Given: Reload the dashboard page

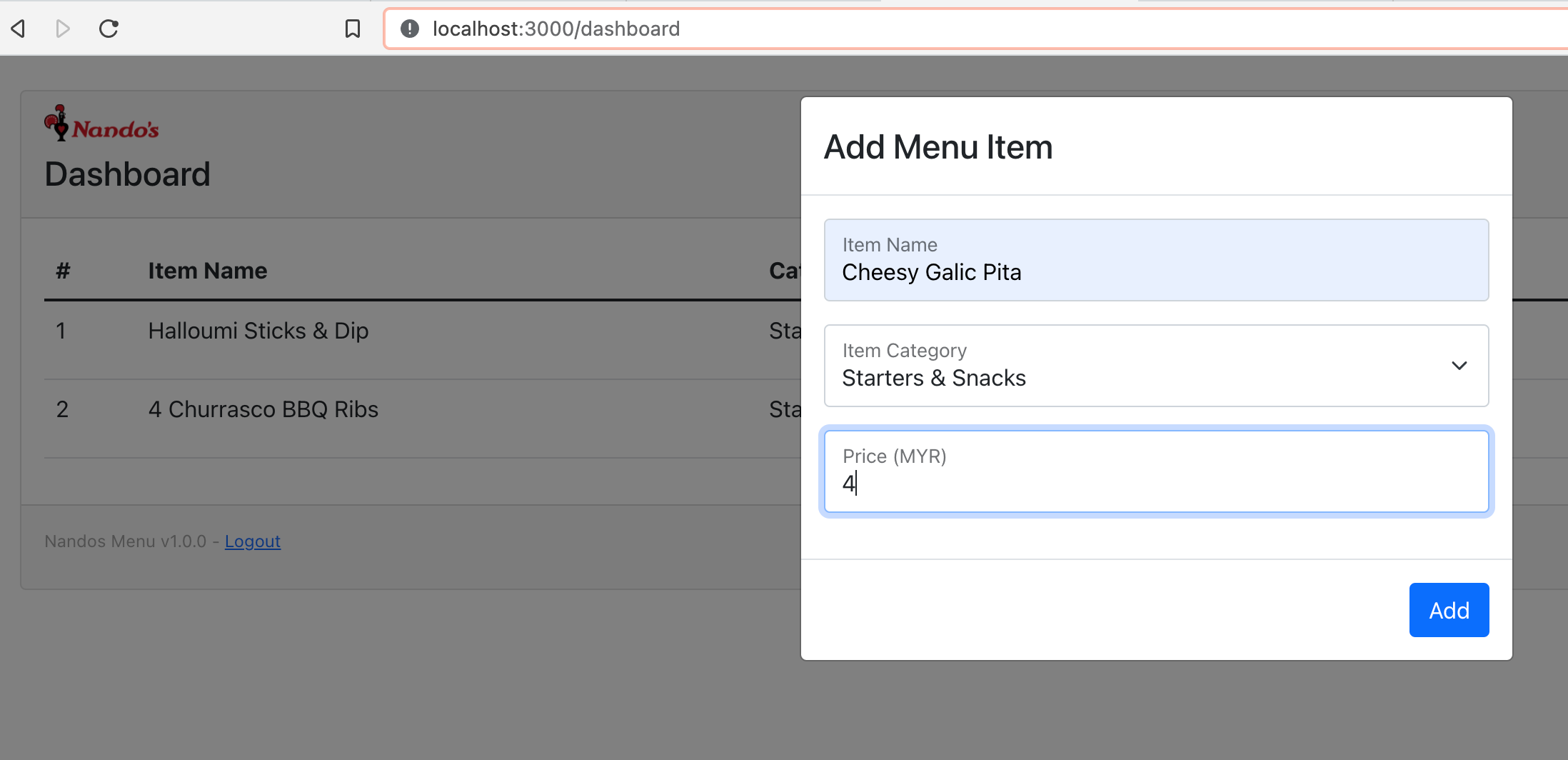Looking at the screenshot, I should 109,29.
